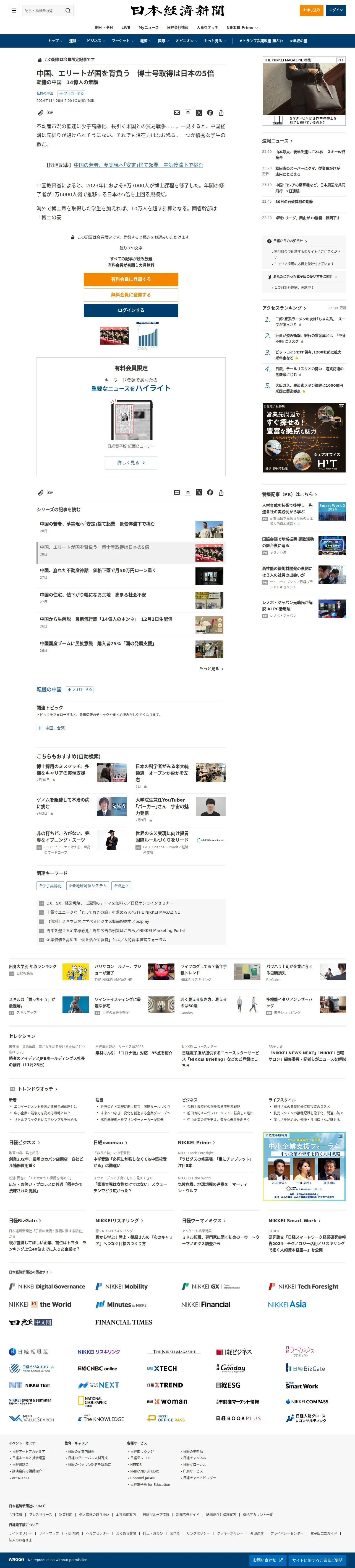Open the NIKKEI Asia logo link
The height and width of the screenshot is (1568, 355).
pos(287,1304)
